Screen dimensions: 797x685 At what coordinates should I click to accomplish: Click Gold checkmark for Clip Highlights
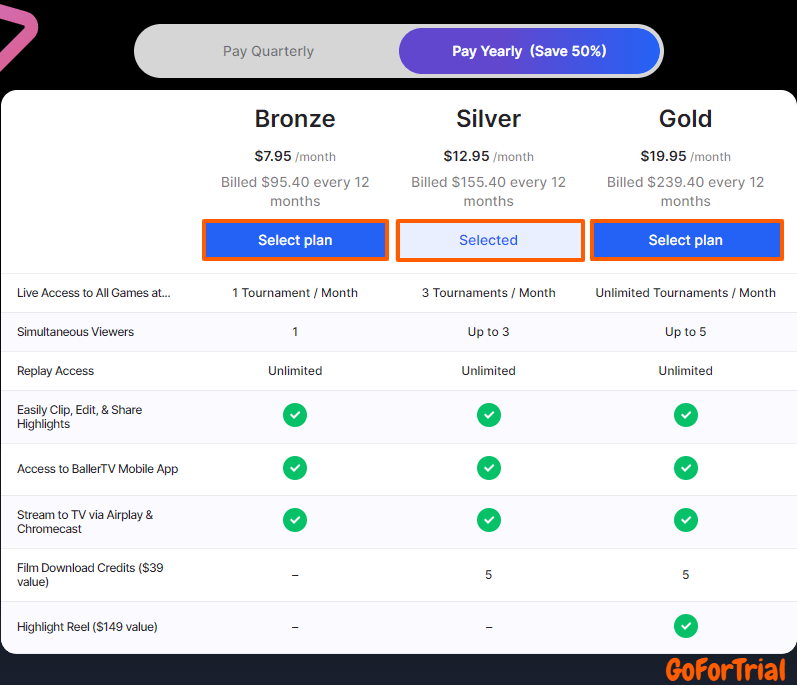(x=686, y=415)
